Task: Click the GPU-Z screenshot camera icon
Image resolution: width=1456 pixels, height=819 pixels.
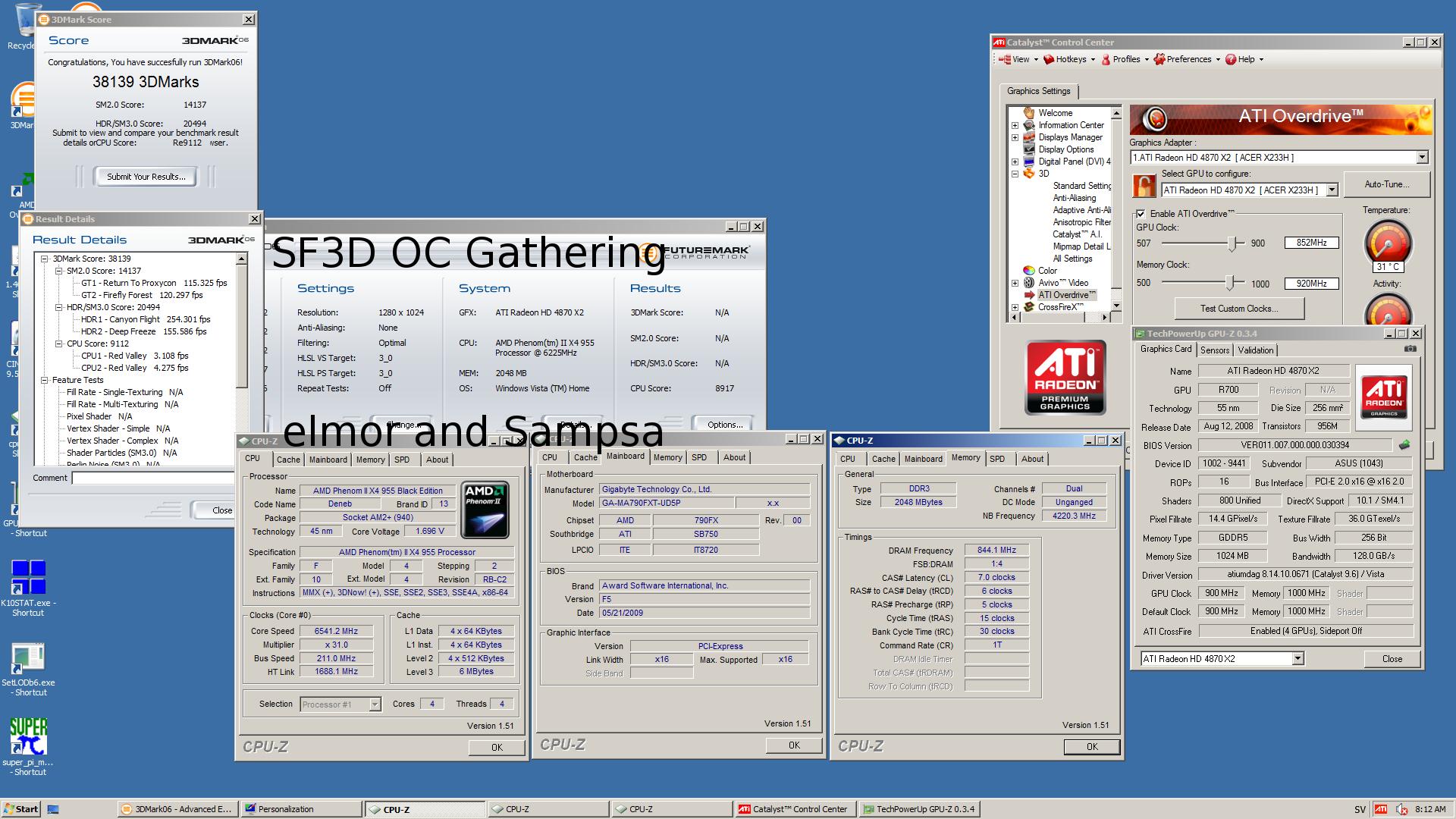Action: 1410,349
